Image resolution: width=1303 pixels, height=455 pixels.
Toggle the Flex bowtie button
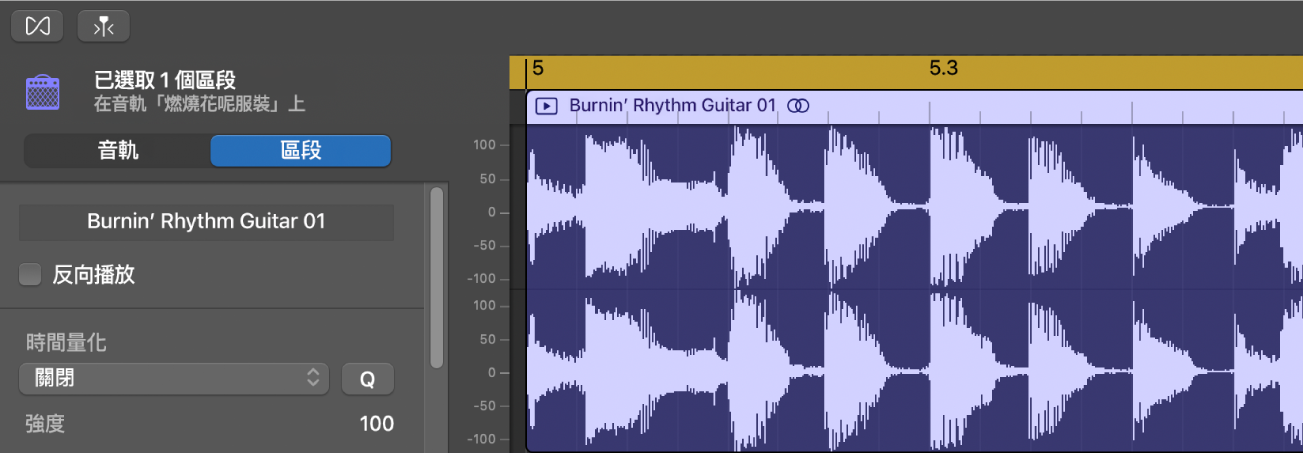tap(37, 26)
